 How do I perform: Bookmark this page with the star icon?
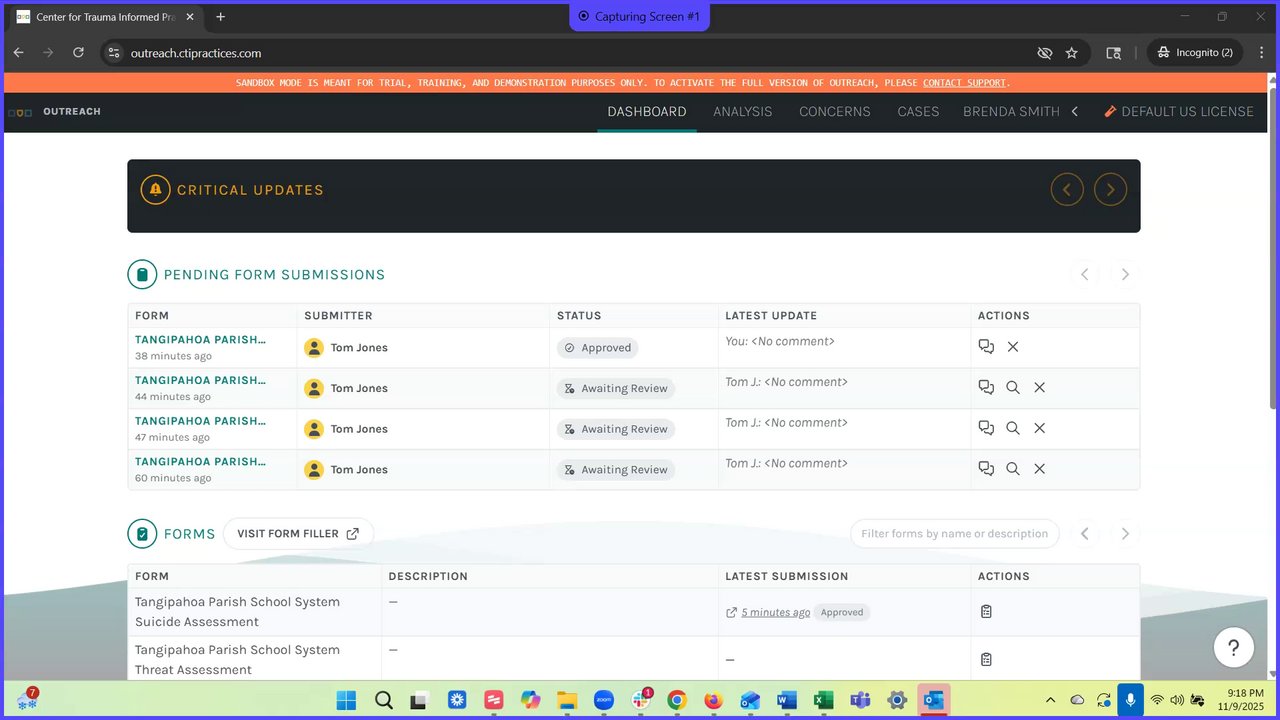point(1072,53)
